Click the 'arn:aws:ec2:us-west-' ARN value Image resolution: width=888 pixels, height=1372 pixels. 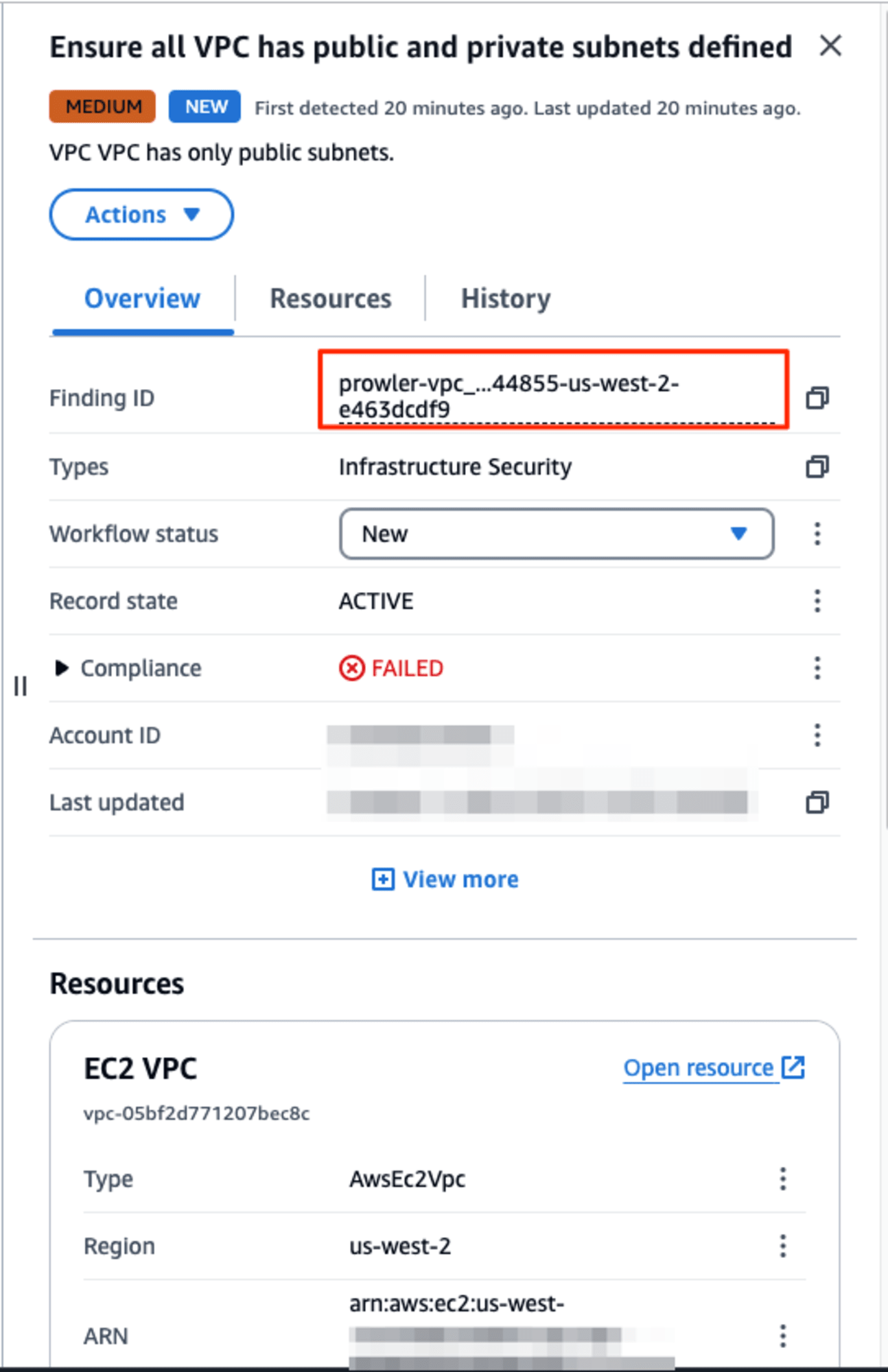tap(456, 1303)
